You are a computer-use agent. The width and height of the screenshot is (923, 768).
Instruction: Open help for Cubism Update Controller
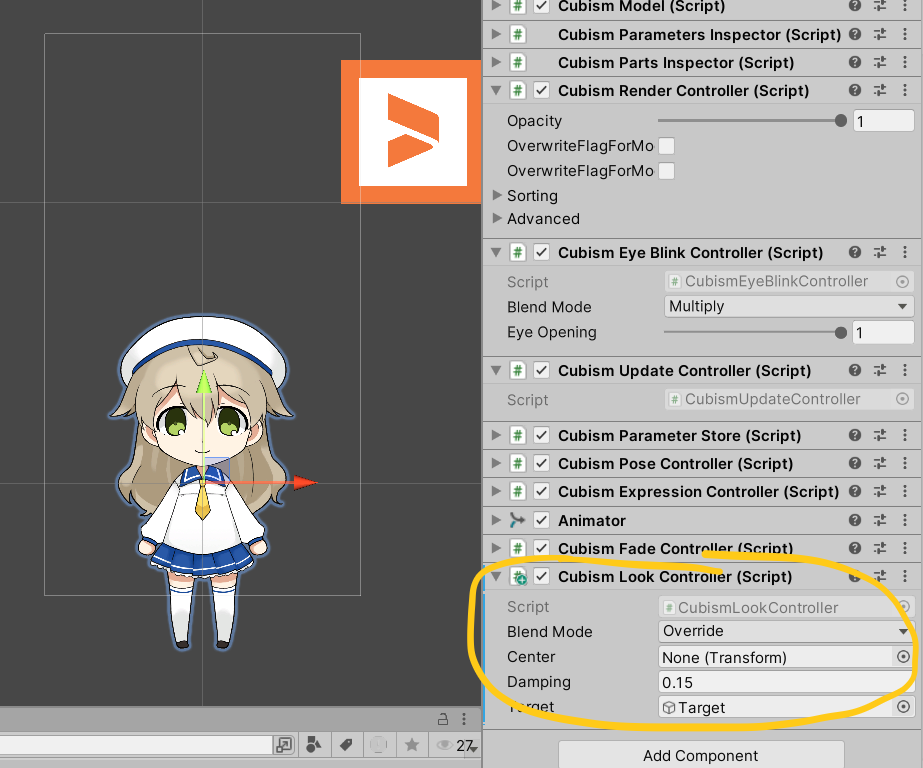(x=855, y=370)
